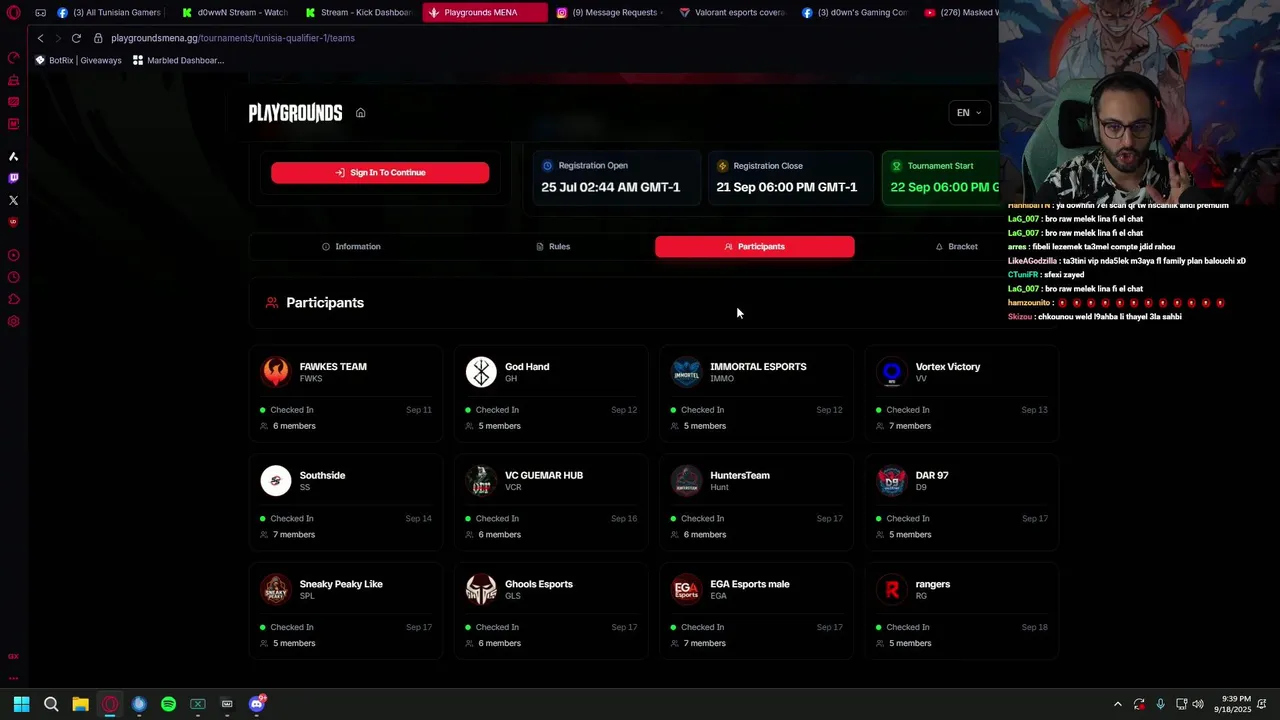Open BotRix Giveaways bookmark

point(78,60)
